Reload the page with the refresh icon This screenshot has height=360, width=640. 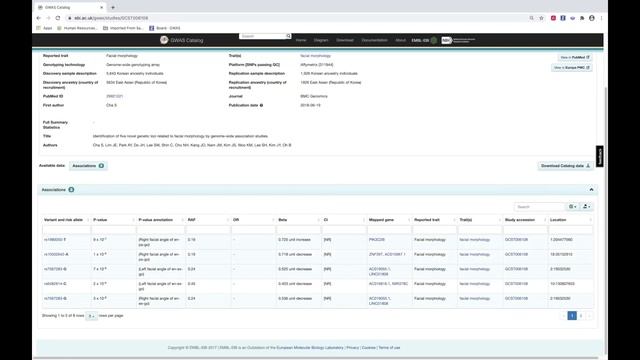pyautogui.click(x=58, y=18)
